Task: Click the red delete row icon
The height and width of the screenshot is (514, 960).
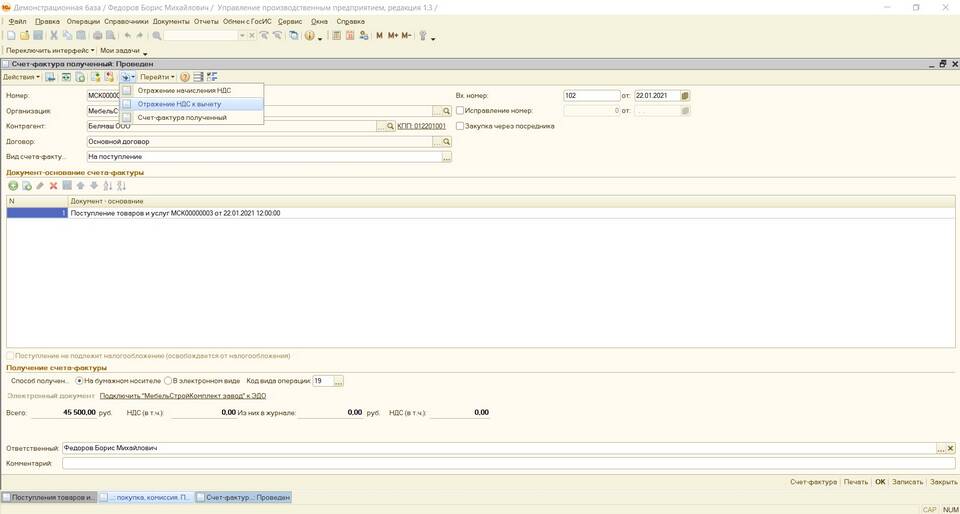Action: coord(54,186)
